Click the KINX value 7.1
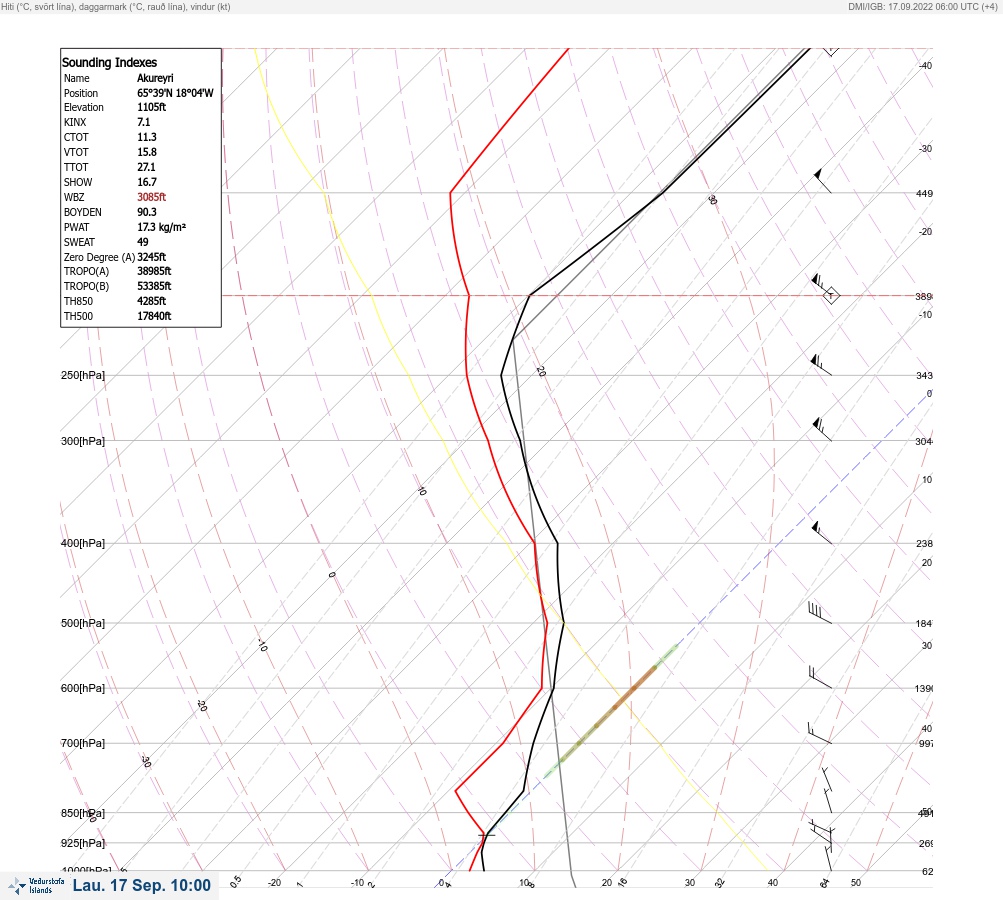Image resolution: width=1003 pixels, height=900 pixels. pyautogui.click(x=144, y=122)
